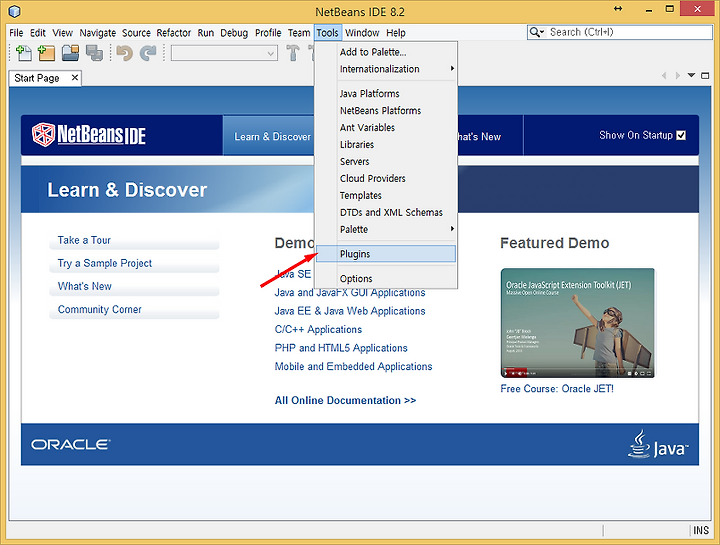
Task: Click the Take a Tour link
Action: click(x=84, y=240)
